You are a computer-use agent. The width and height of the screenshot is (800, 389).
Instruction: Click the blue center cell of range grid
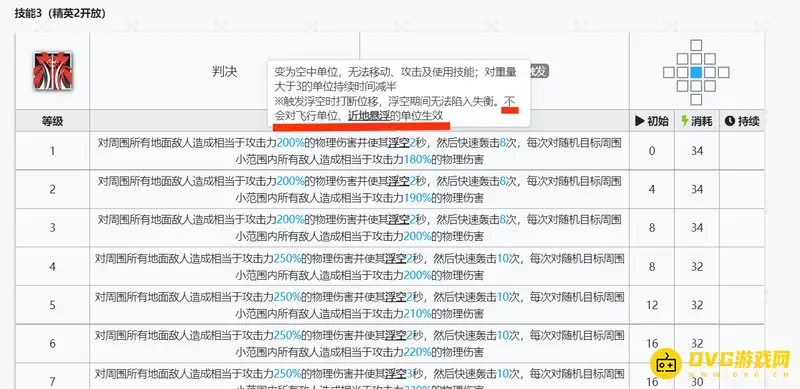coord(696,72)
